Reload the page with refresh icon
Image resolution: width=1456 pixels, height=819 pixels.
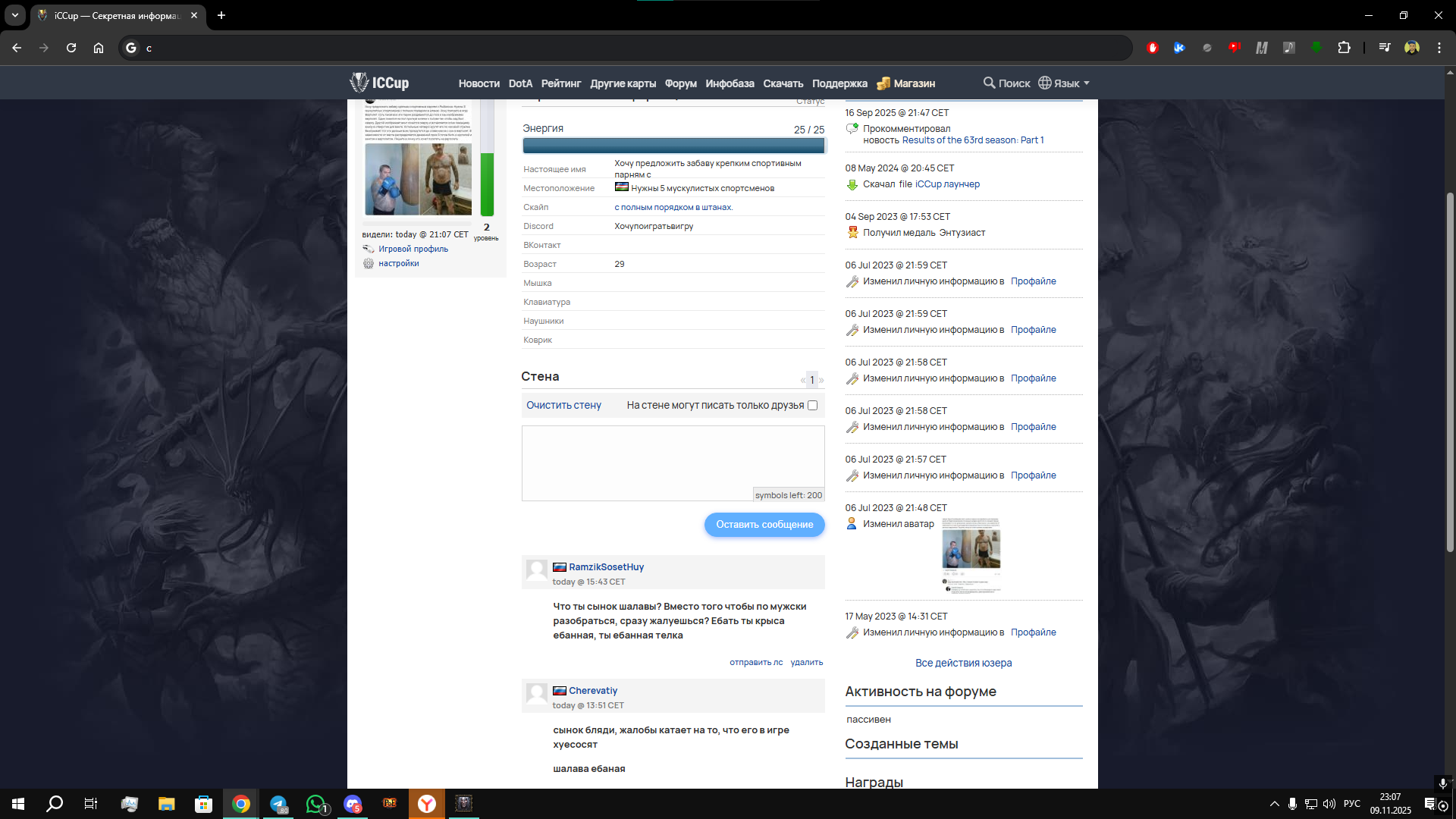click(71, 48)
